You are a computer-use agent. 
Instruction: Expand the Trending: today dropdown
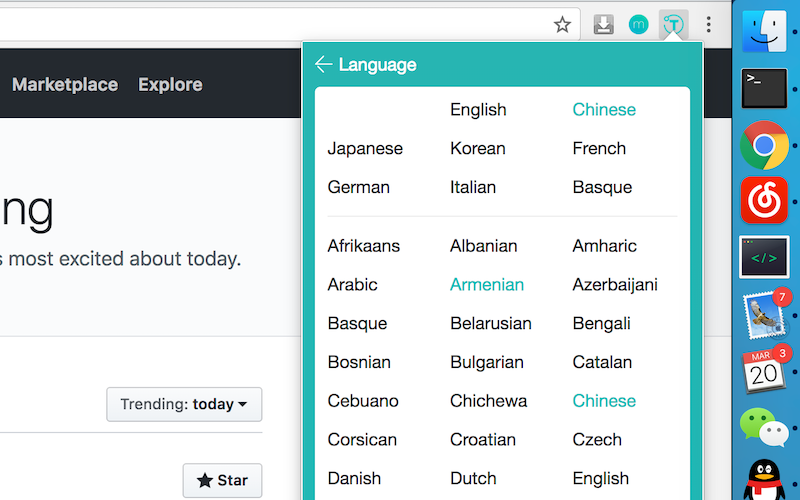point(184,405)
